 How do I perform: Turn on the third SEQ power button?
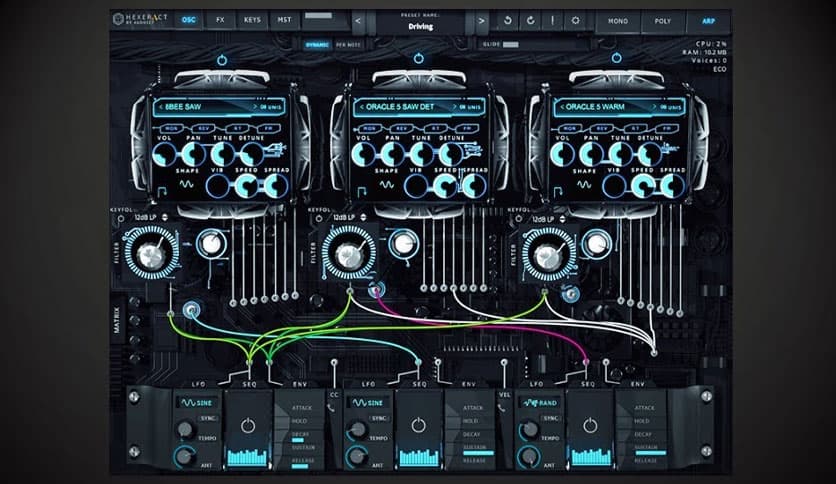click(x=590, y=425)
